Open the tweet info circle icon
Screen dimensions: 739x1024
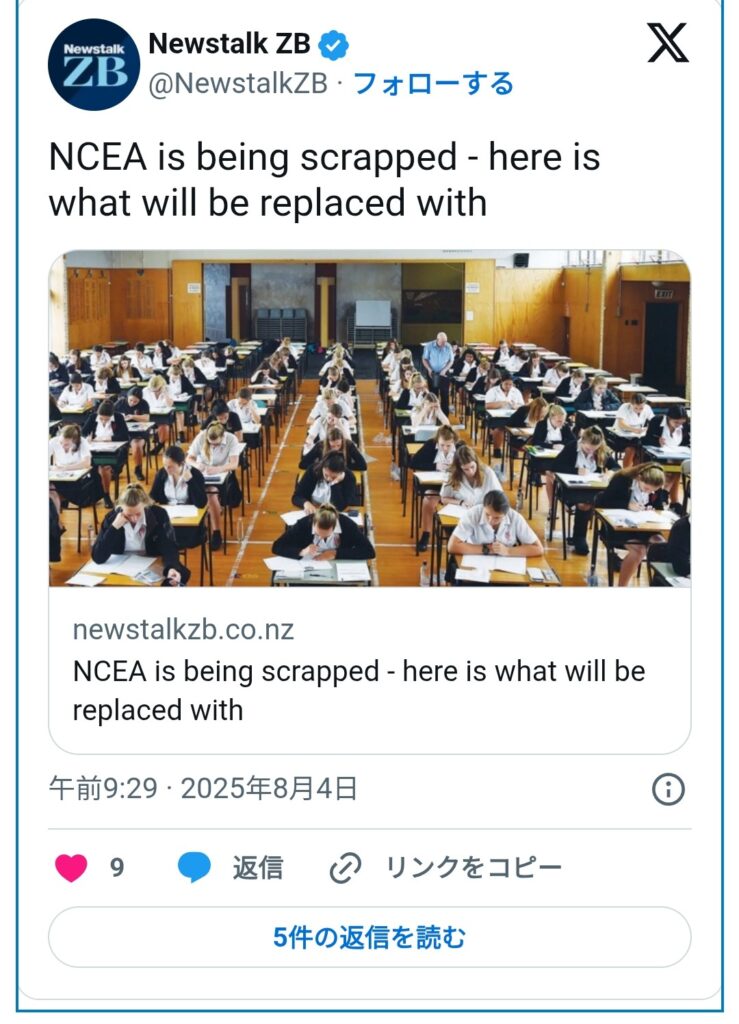point(668,789)
